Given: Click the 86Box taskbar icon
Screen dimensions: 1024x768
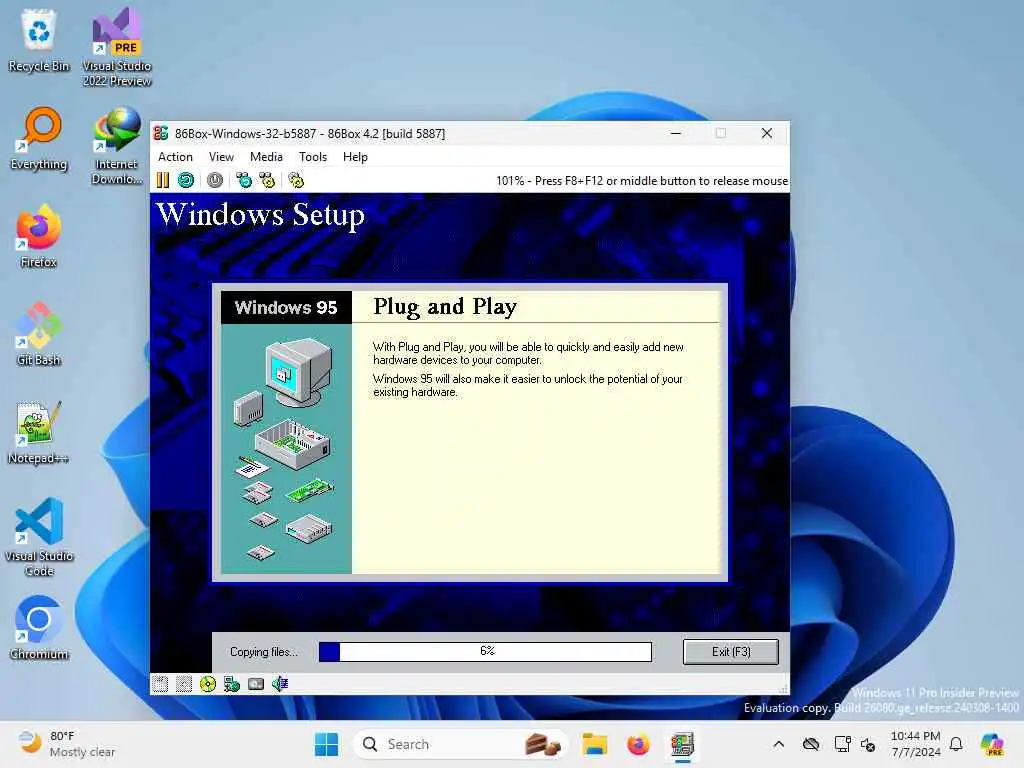Looking at the screenshot, I should [x=682, y=744].
